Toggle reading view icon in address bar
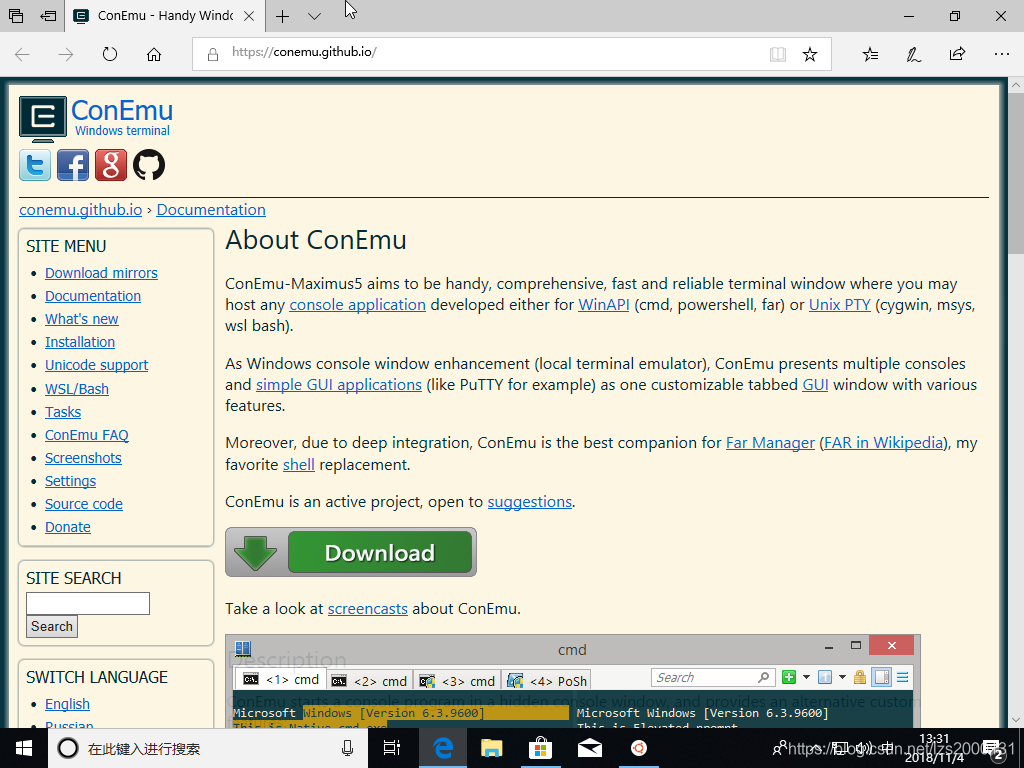This screenshot has height=768, width=1024. pos(777,54)
